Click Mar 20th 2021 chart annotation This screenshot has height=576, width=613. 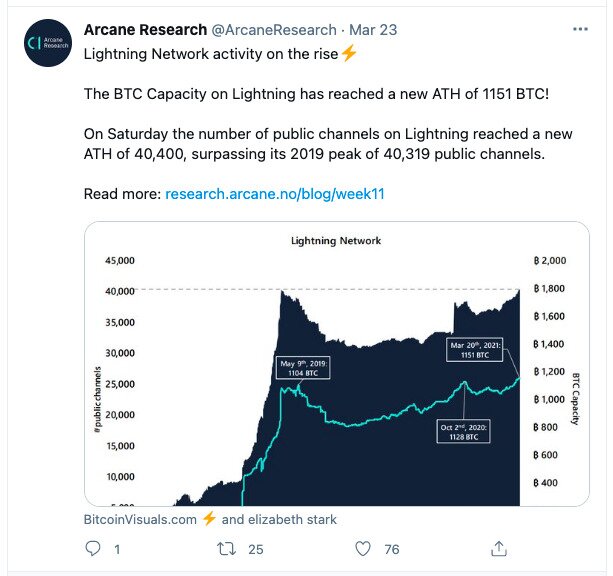pos(474,350)
